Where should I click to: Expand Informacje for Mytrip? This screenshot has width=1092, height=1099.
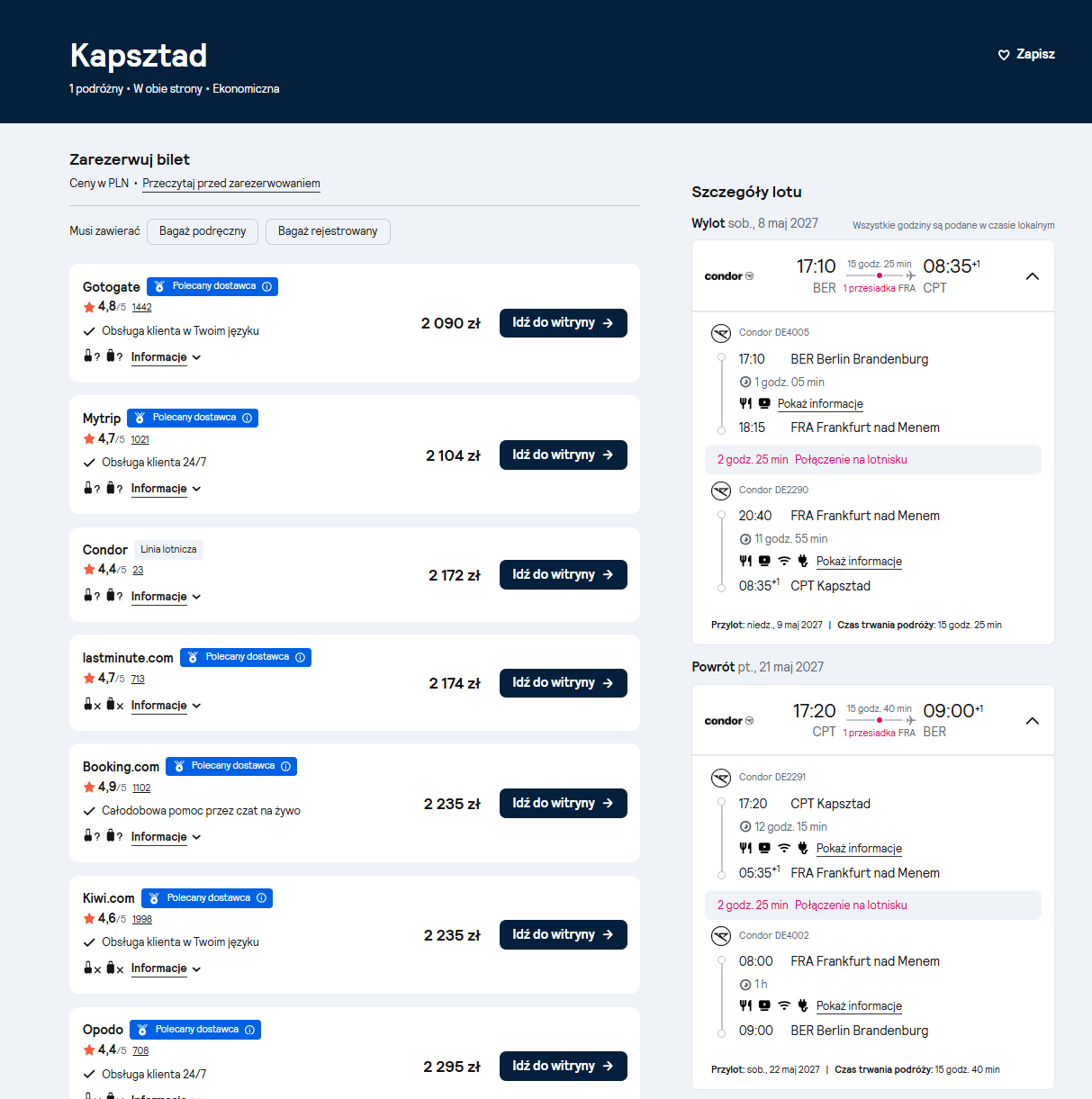coord(167,489)
